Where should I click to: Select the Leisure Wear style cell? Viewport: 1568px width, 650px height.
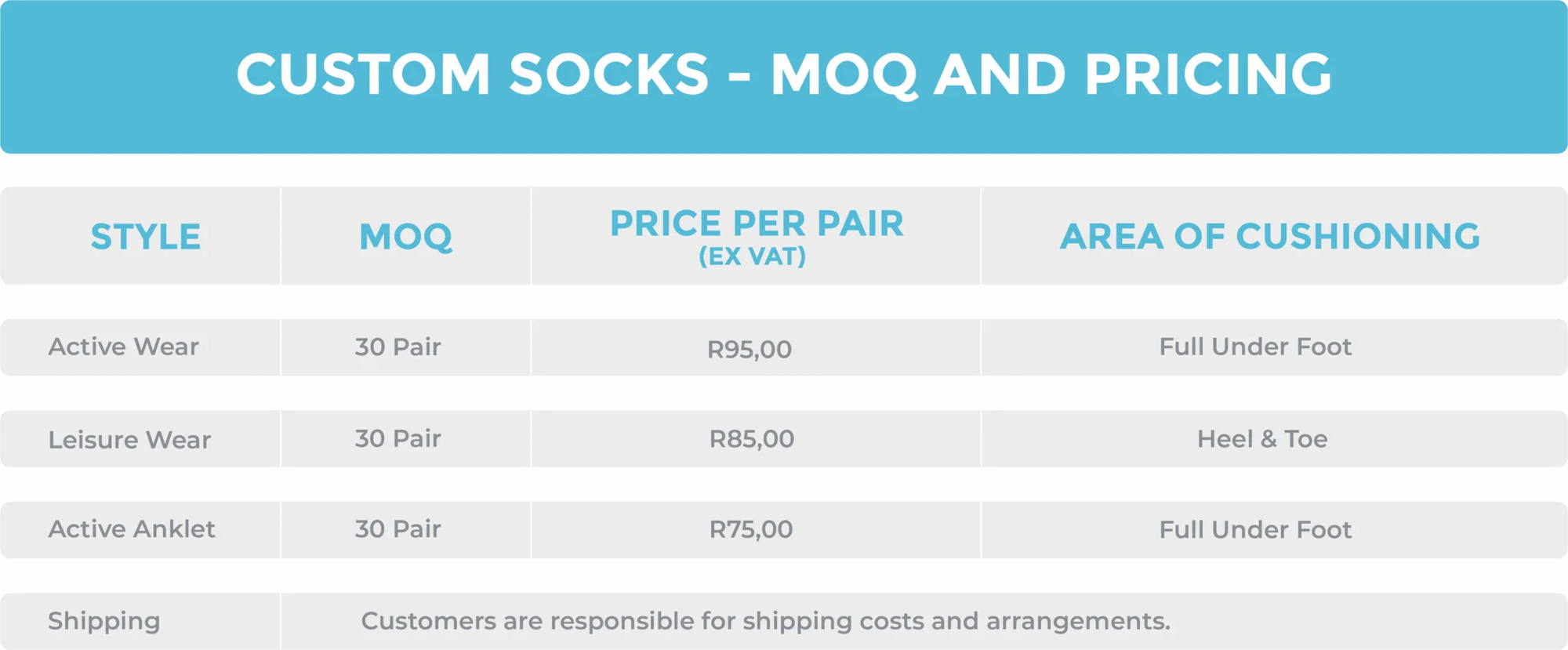point(129,440)
